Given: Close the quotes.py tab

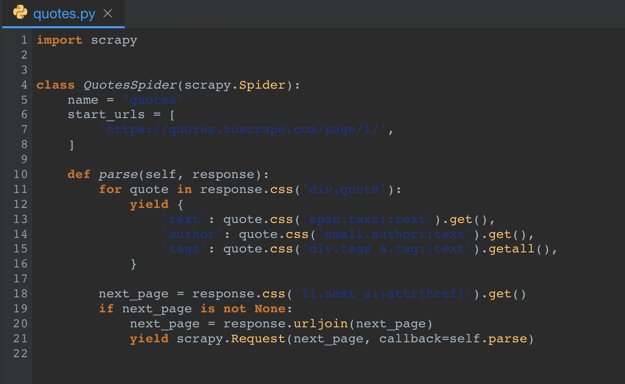Looking at the screenshot, I should [108, 14].
